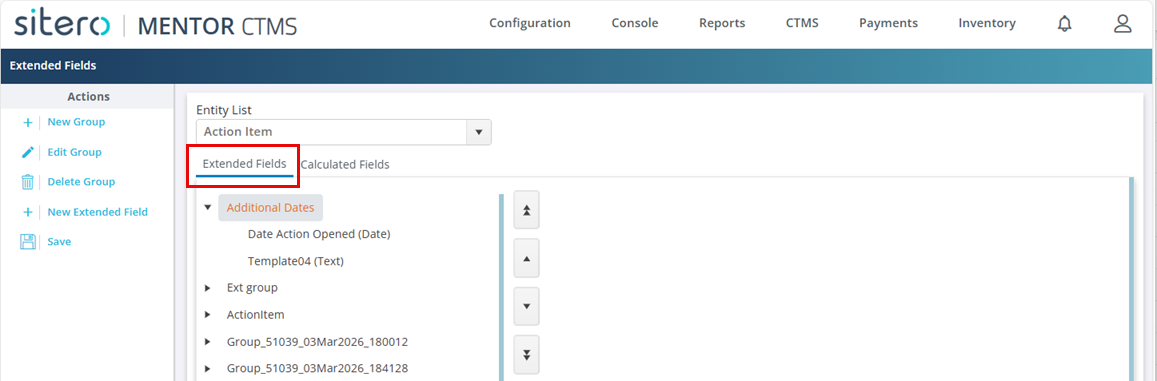Select the Date Action Opened (Date) field
1157x381 pixels.
pos(319,234)
